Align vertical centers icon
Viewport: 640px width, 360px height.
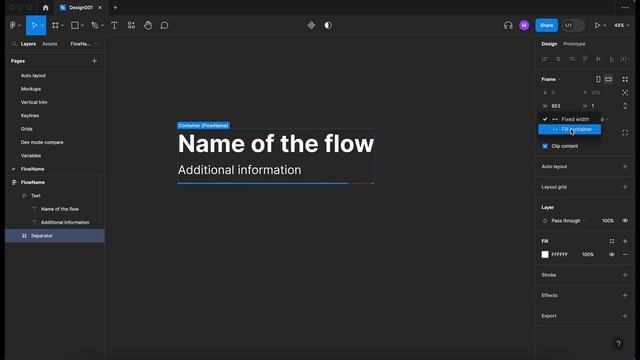coord(598,59)
